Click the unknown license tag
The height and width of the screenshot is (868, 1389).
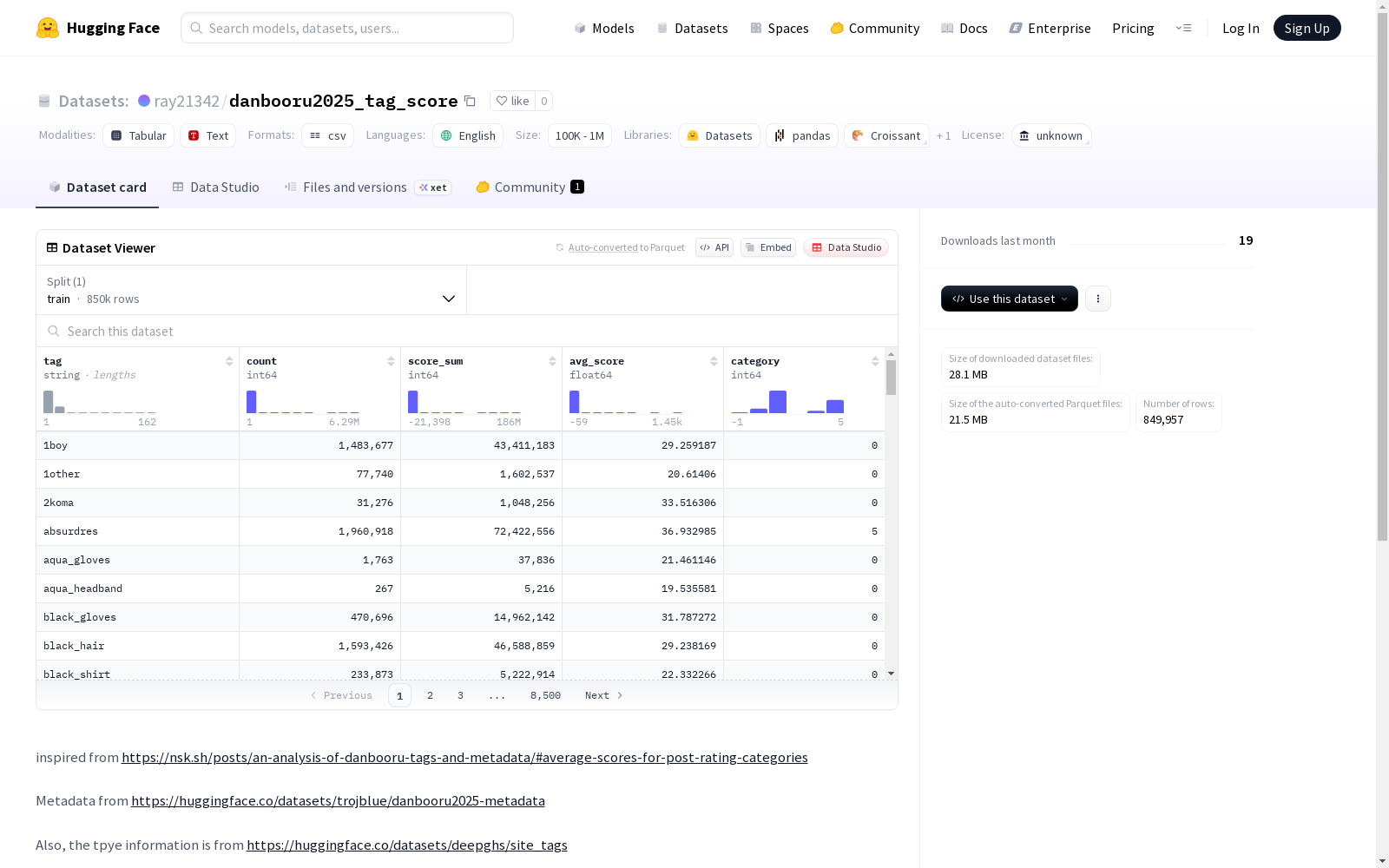click(x=1051, y=135)
